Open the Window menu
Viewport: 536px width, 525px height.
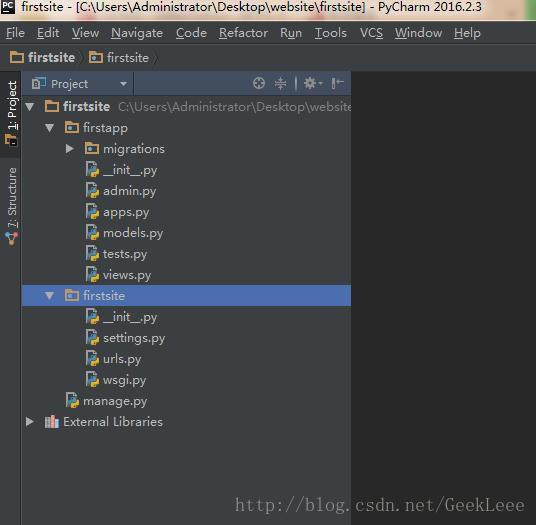(418, 33)
